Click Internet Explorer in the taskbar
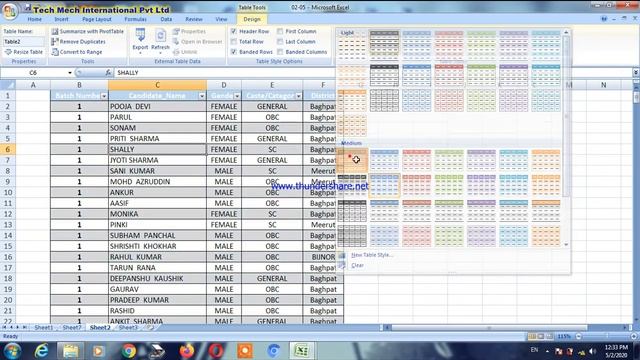Image resolution: width=640 pixels, height=360 pixels. tap(42, 351)
